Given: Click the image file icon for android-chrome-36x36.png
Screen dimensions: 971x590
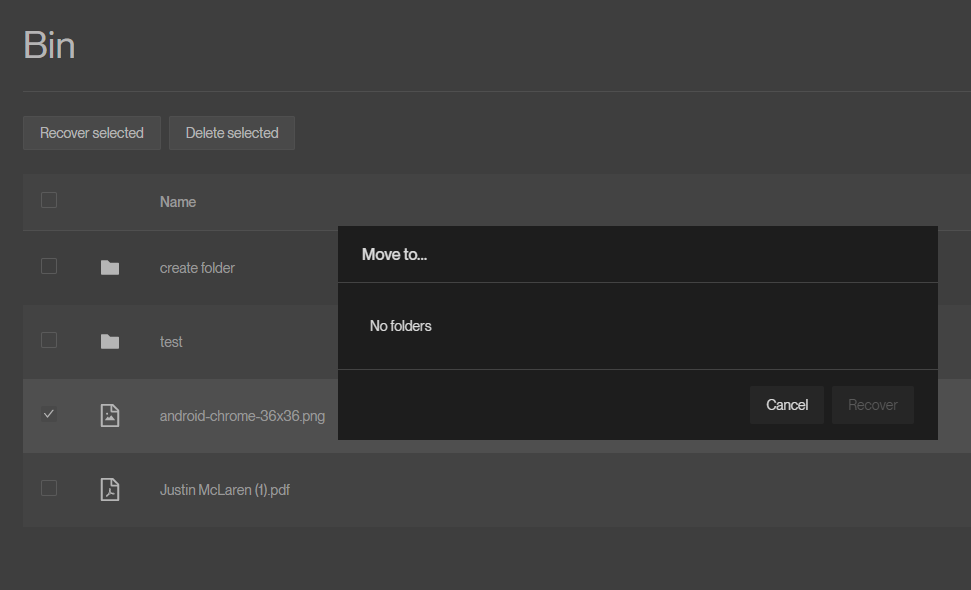Looking at the screenshot, I should tap(110, 415).
